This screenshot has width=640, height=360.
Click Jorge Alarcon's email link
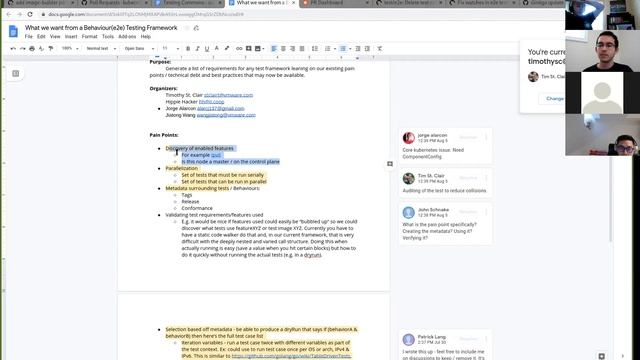[x=220, y=109]
